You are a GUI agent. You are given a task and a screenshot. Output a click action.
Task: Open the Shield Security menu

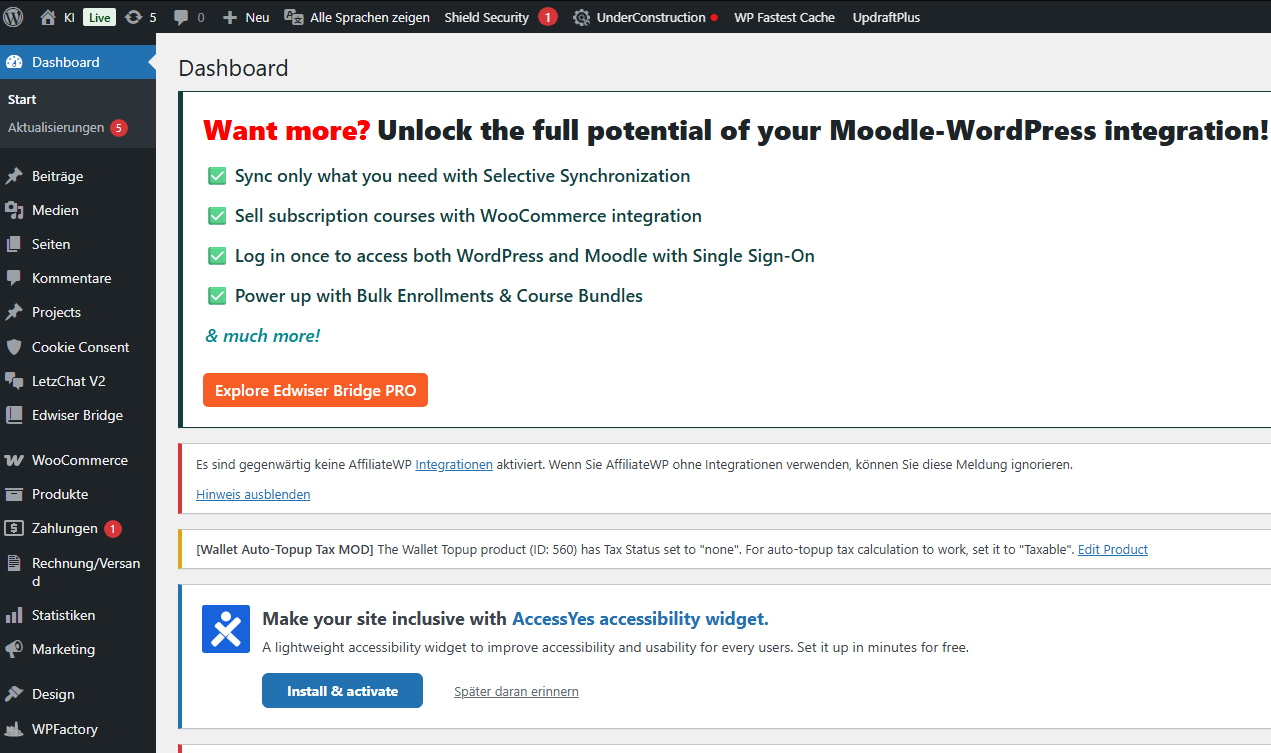(x=487, y=17)
